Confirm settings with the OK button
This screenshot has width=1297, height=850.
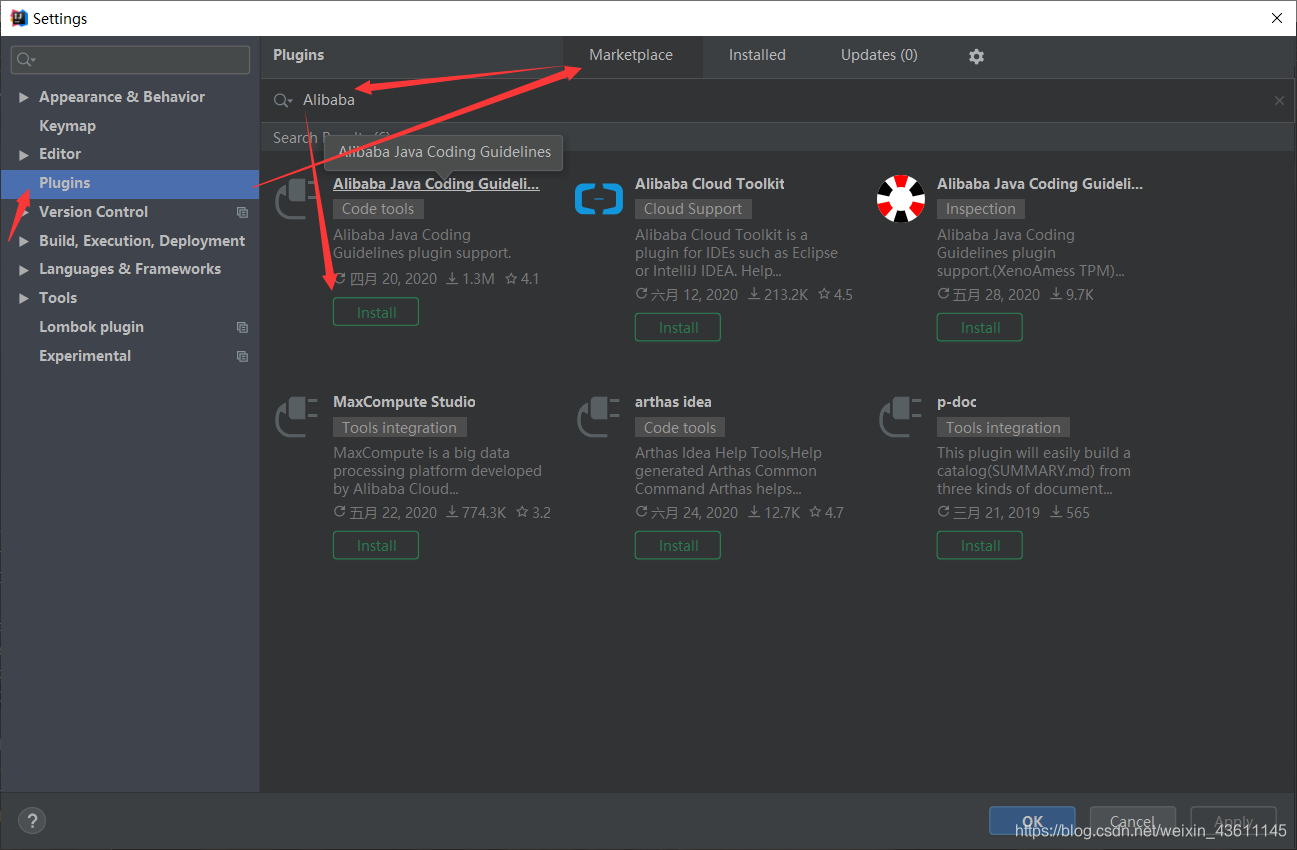tap(1032, 821)
